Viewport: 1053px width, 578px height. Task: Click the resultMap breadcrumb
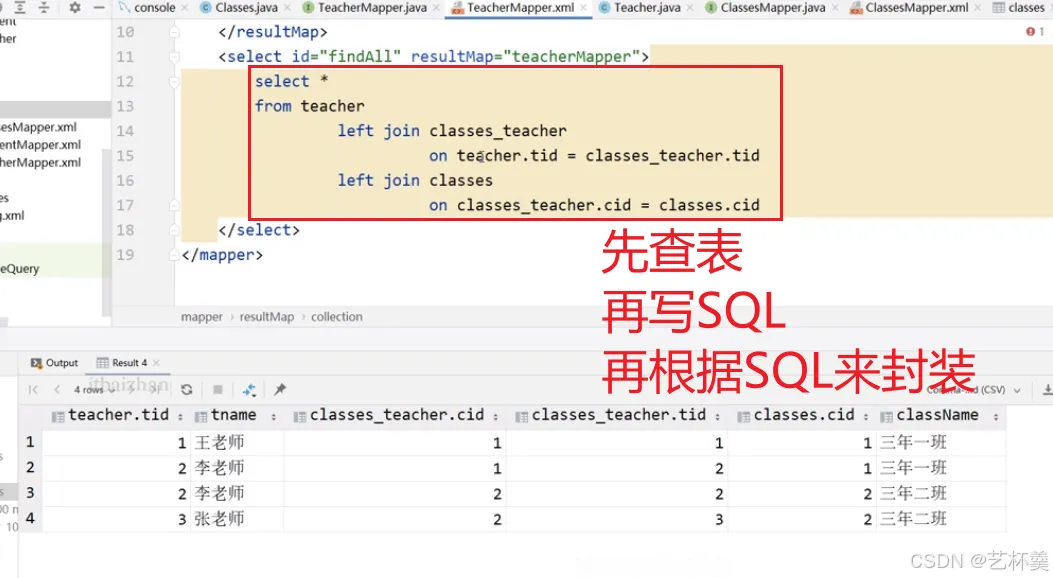tap(267, 317)
